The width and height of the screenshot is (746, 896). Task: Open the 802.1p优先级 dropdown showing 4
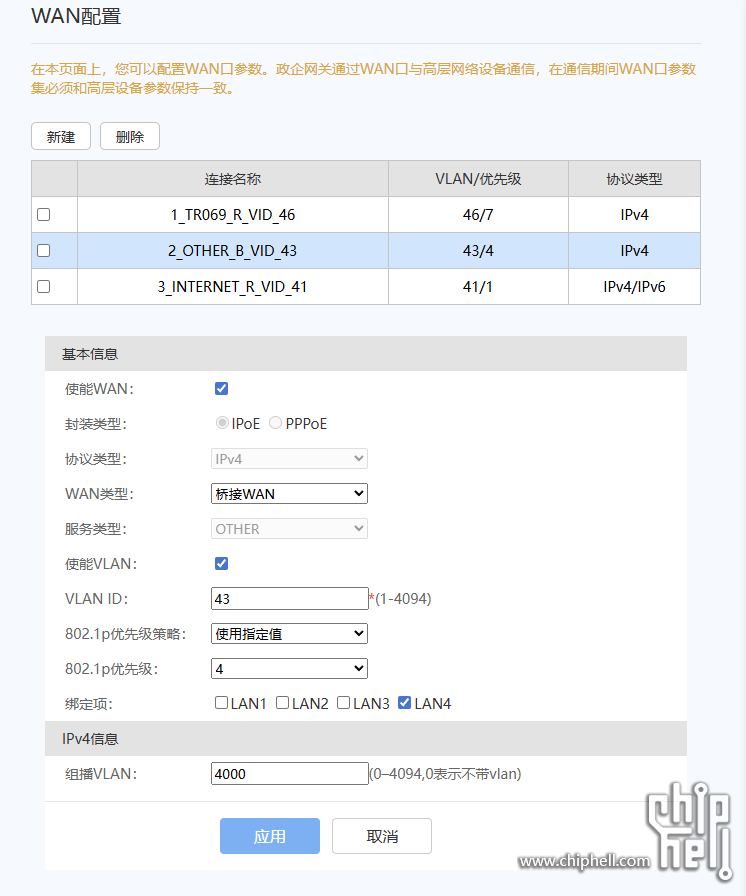[289, 669]
